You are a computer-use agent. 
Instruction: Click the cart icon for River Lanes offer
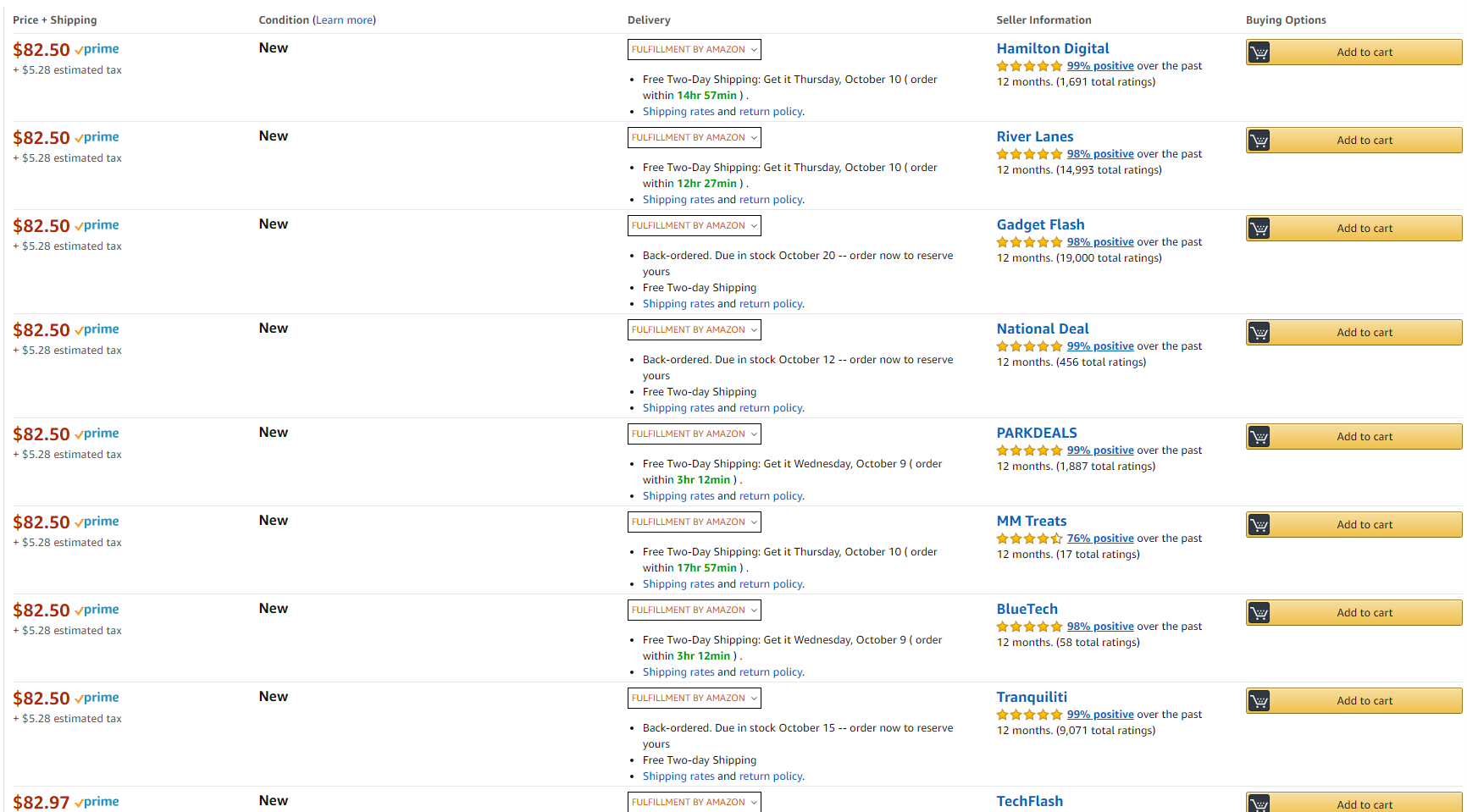[1259, 141]
